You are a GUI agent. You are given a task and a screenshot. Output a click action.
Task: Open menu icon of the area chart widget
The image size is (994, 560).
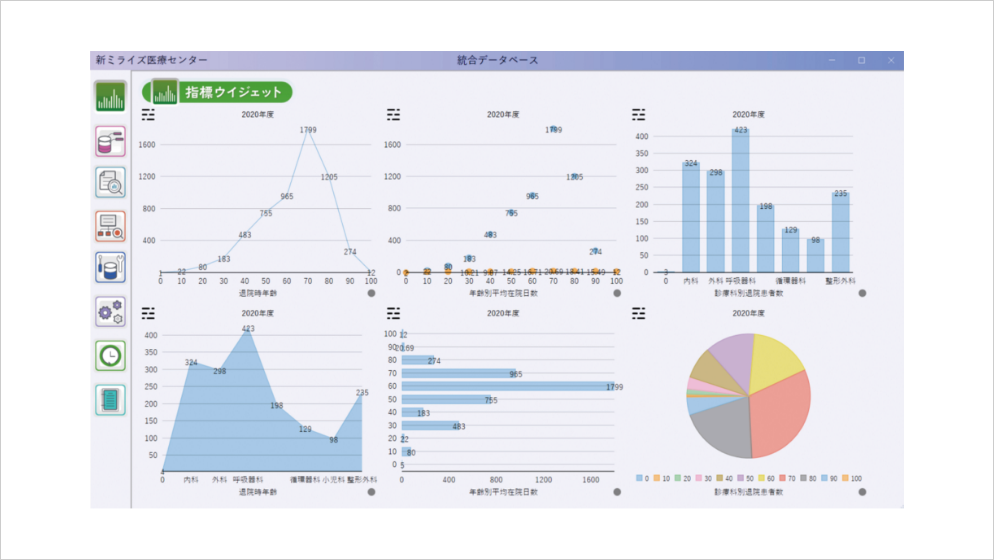[149, 313]
